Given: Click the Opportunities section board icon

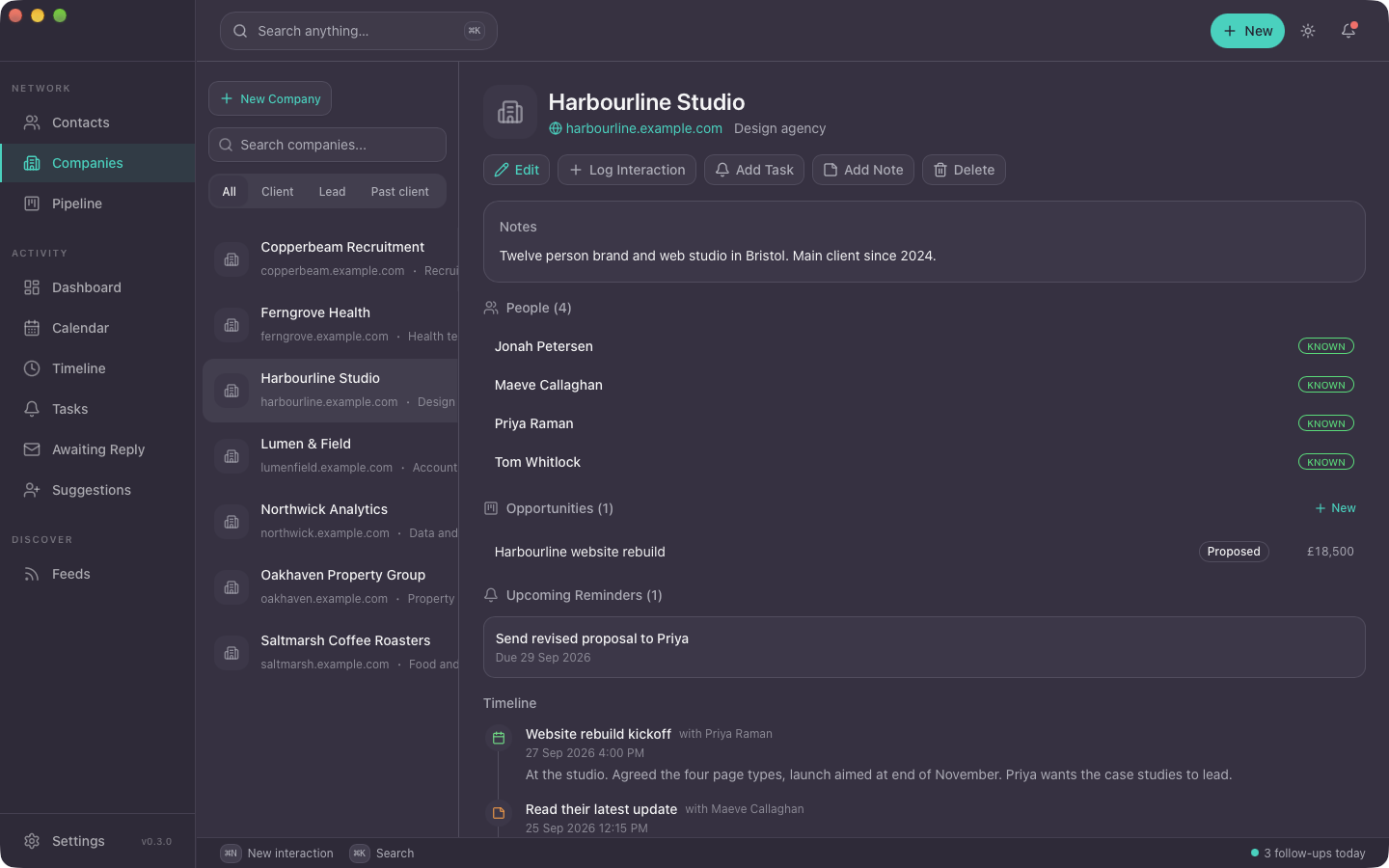Looking at the screenshot, I should [491, 508].
